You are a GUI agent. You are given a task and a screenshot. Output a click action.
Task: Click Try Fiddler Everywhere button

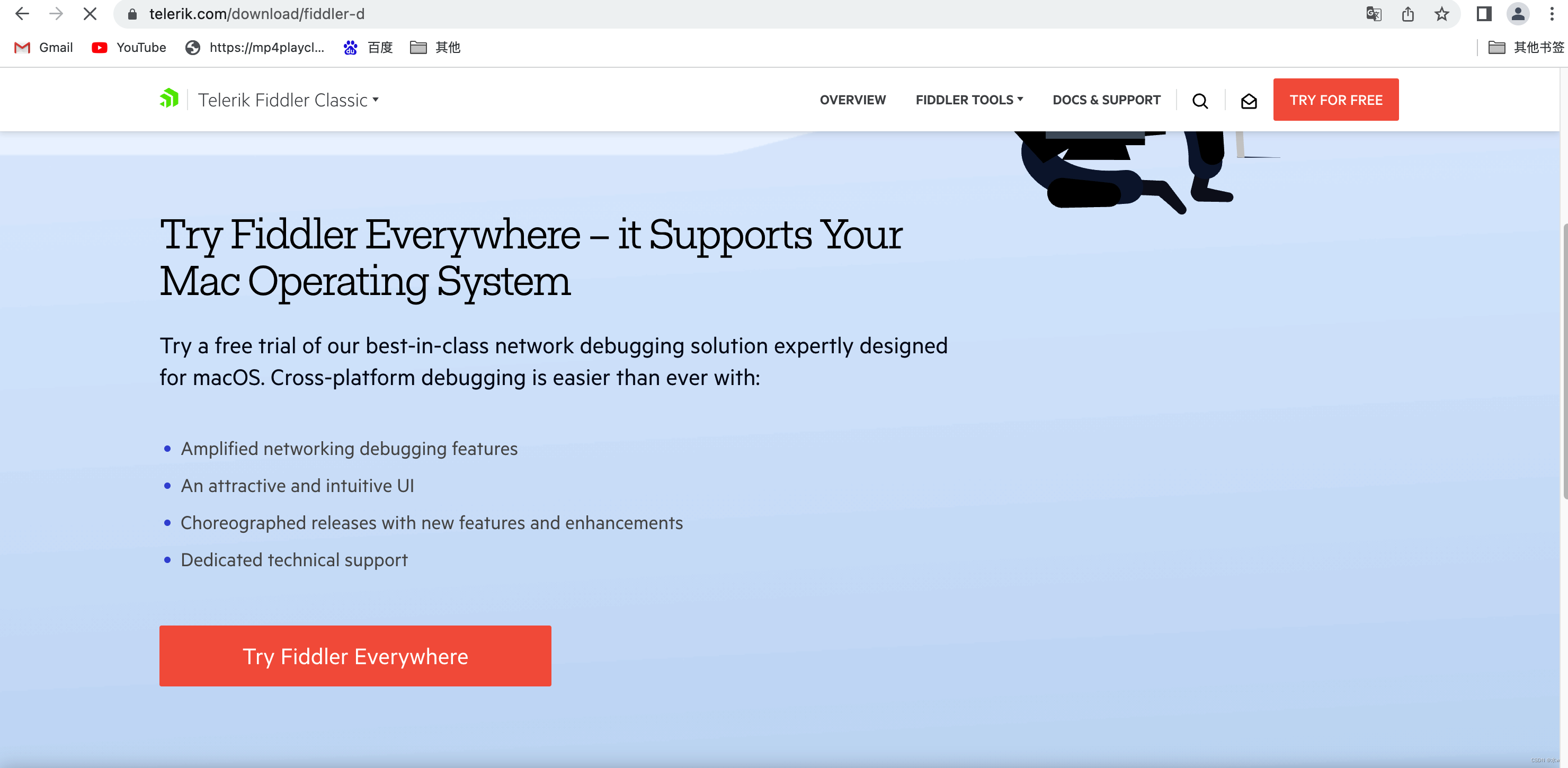(x=355, y=656)
